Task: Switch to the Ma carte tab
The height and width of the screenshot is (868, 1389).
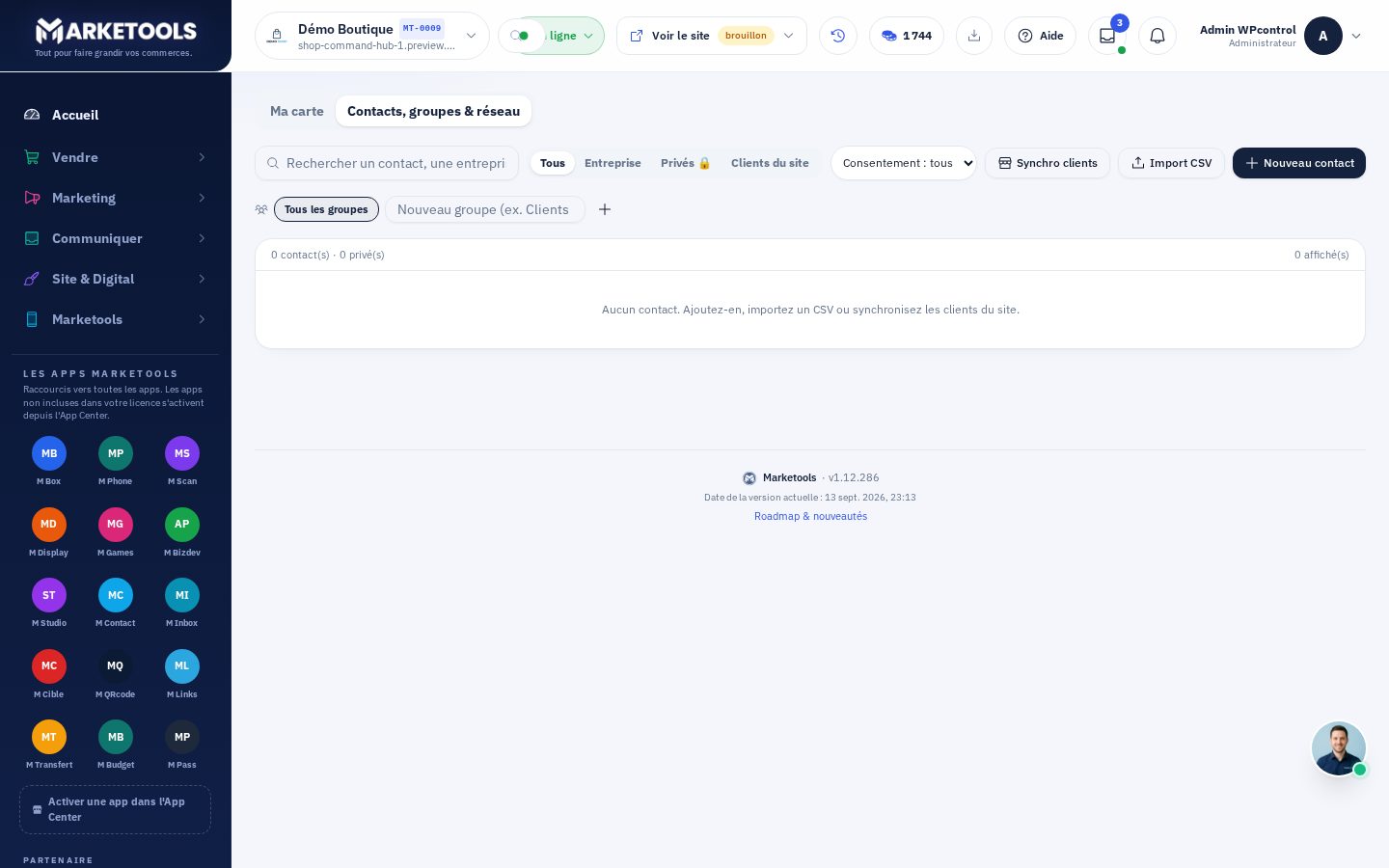Action: click(297, 111)
